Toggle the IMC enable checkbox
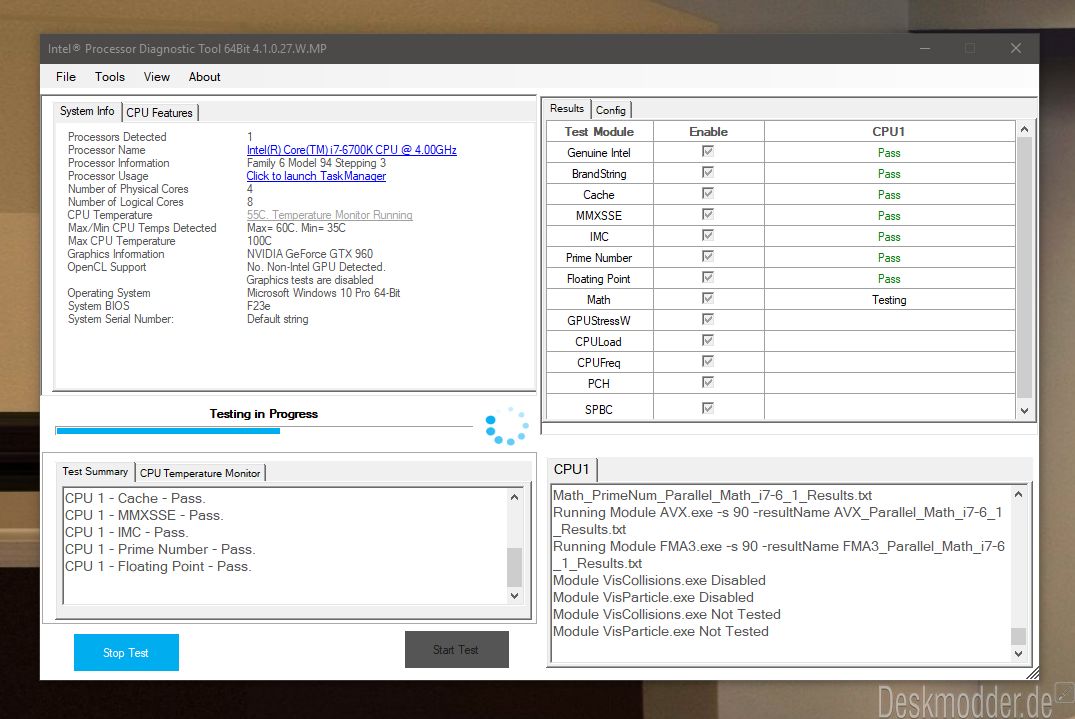The image size is (1075, 719). click(708, 235)
